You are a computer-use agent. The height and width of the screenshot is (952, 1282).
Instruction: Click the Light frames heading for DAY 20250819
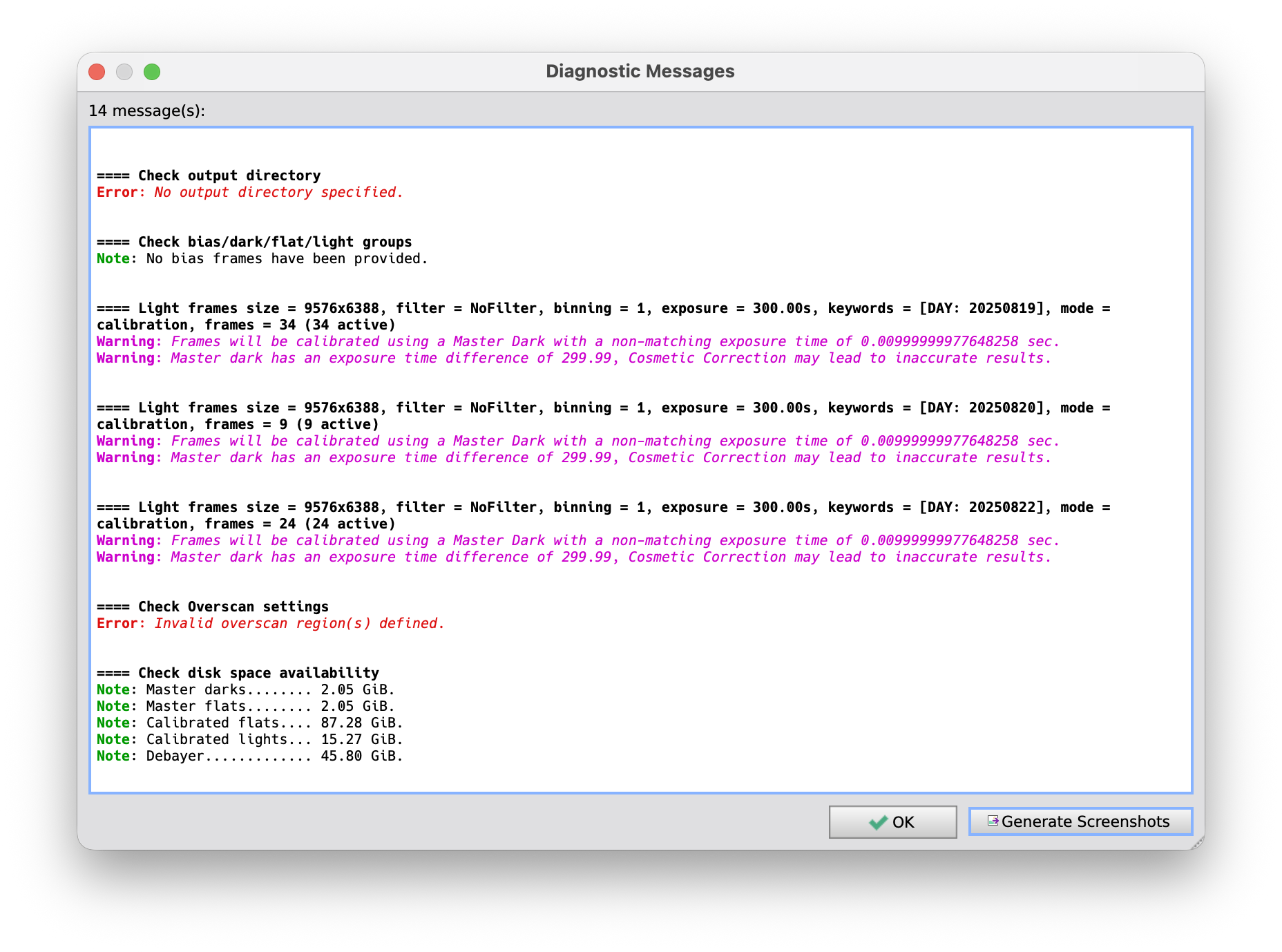[x=602, y=309]
